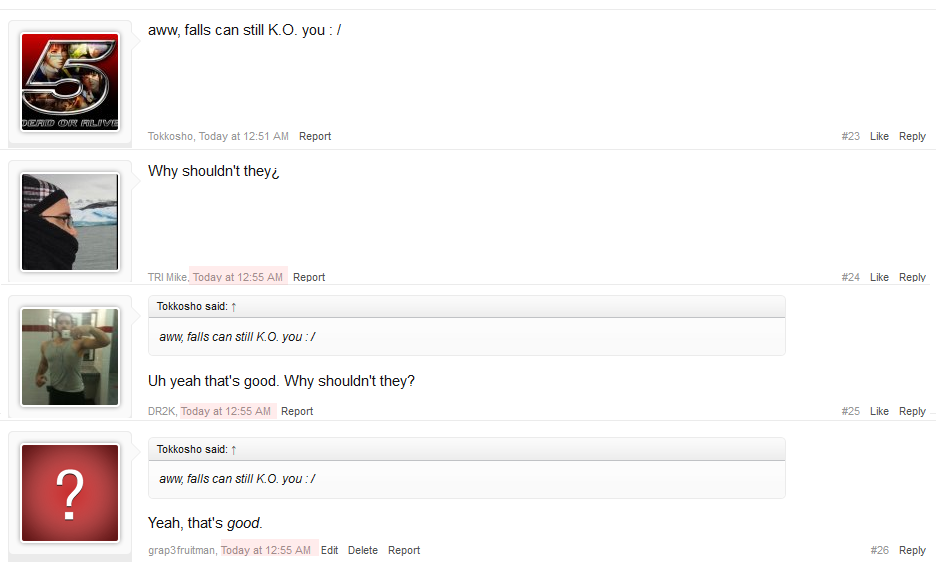Click DR2K's gym selfie avatar

(70, 357)
